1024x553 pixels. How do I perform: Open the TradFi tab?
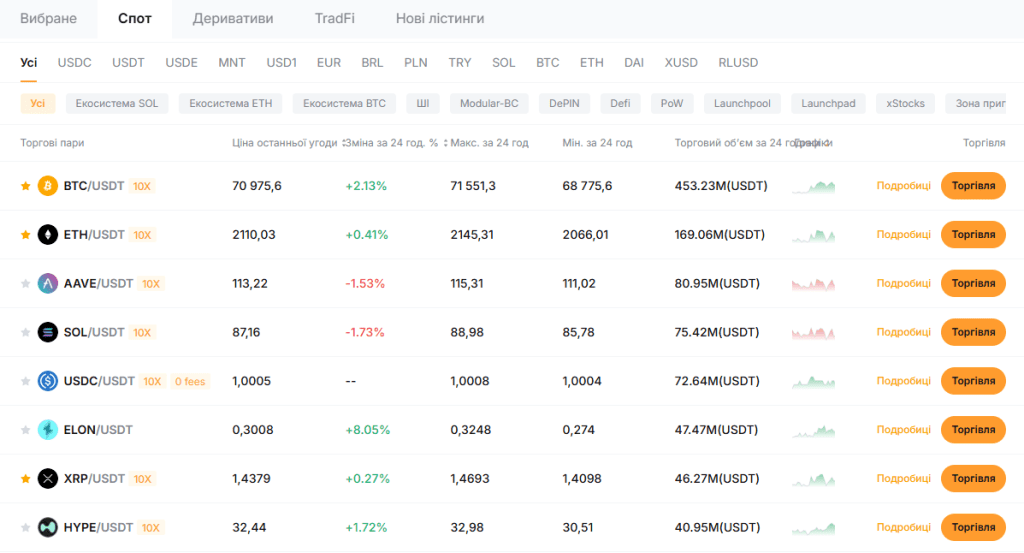(x=334, y=18)
